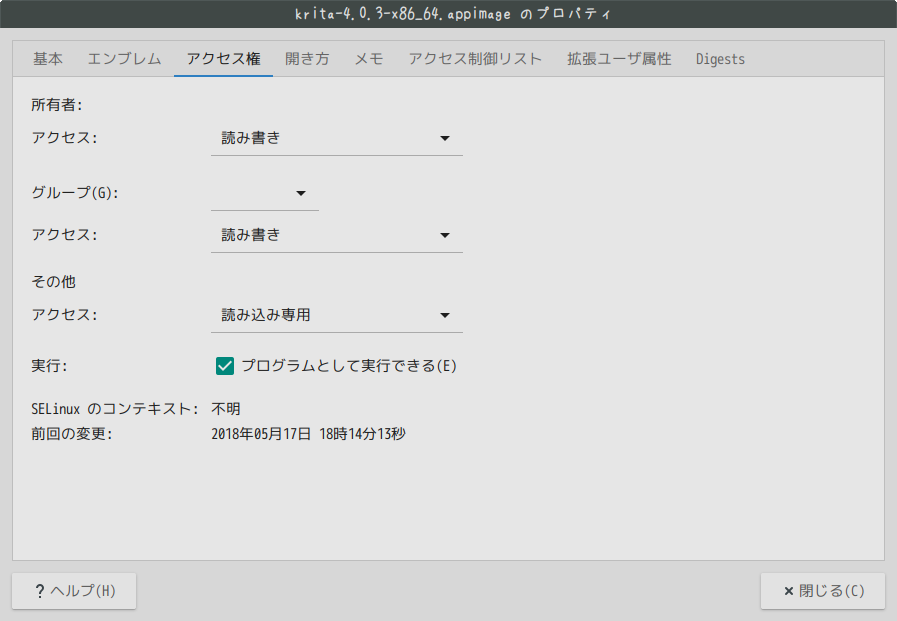Go to the 拡張ユーザ属性 tab
The width and height of the screenshot is (897, 621).
(619, 59)
